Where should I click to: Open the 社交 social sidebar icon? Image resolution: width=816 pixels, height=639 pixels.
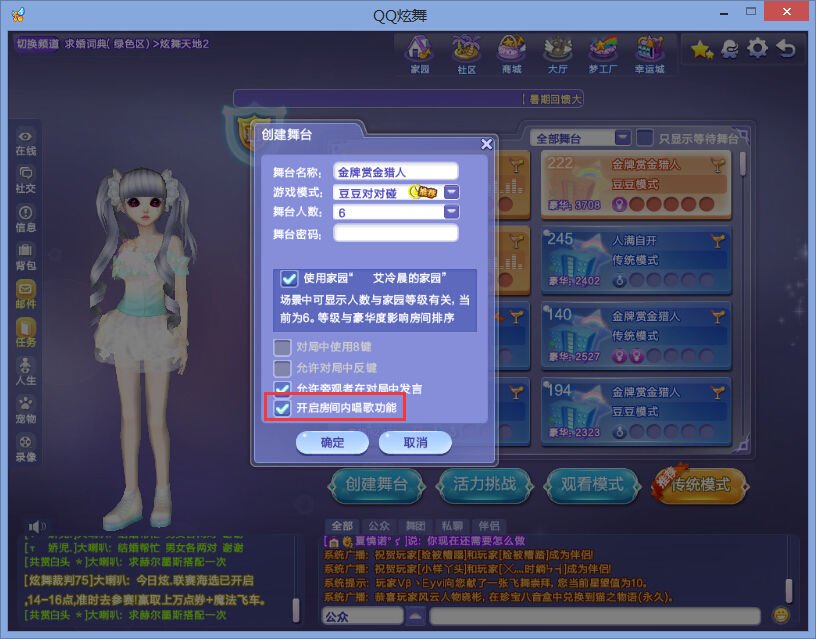(x=26, y=180)
